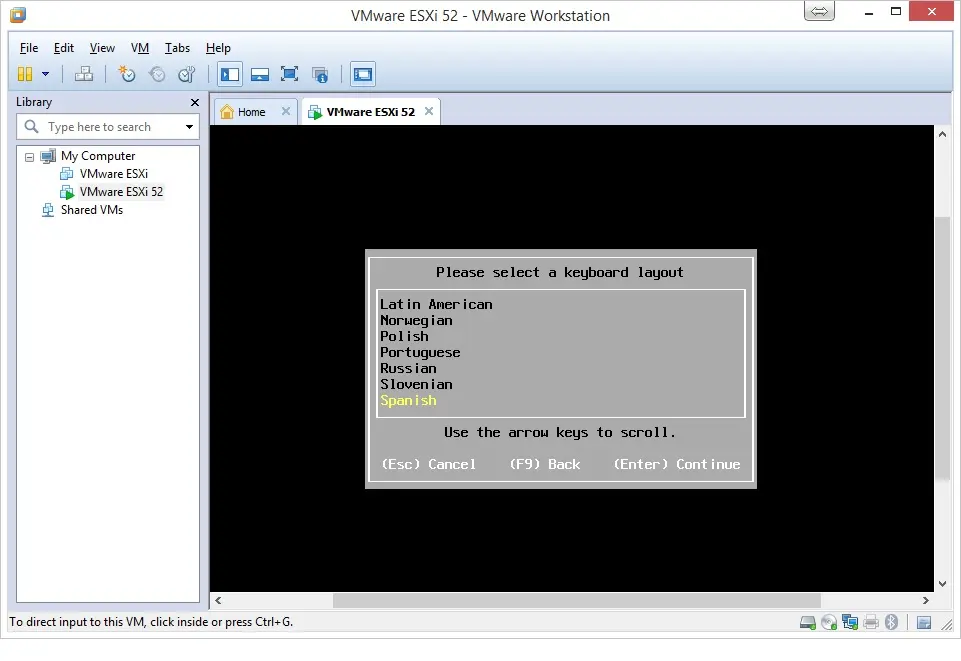Viewport: 961px width, 661px height.
Task: Close the Home tab
Action: [x=286, y=111]
